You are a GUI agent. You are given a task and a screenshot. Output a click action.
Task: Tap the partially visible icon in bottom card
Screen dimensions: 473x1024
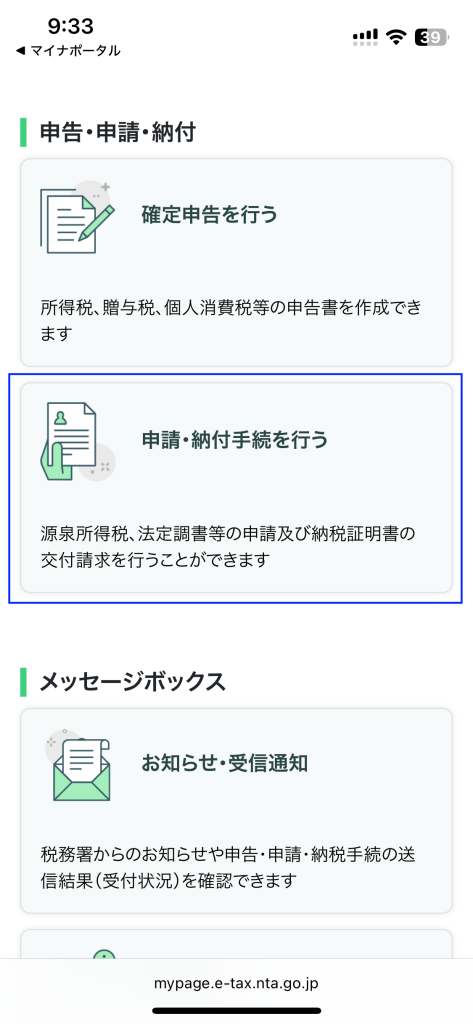coord(103,953)
